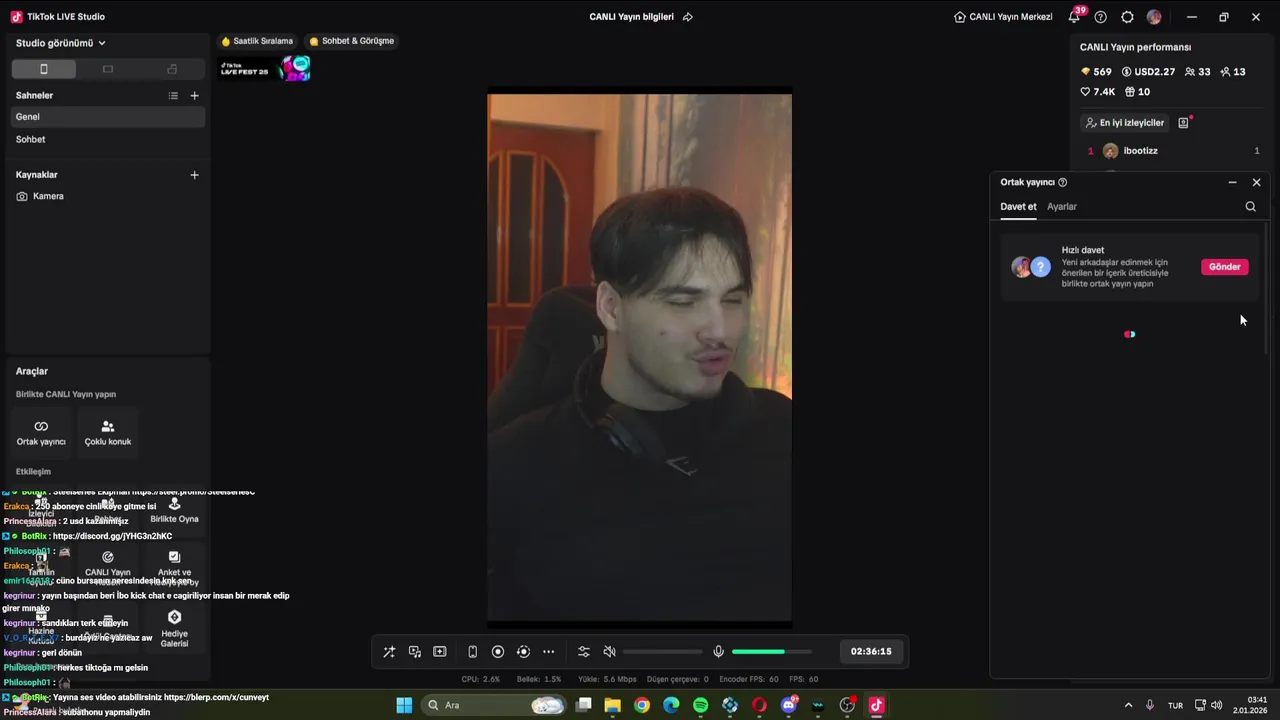
Task: Click the TikTok LIVE Fest 25 banner
Action: point(265,69)
